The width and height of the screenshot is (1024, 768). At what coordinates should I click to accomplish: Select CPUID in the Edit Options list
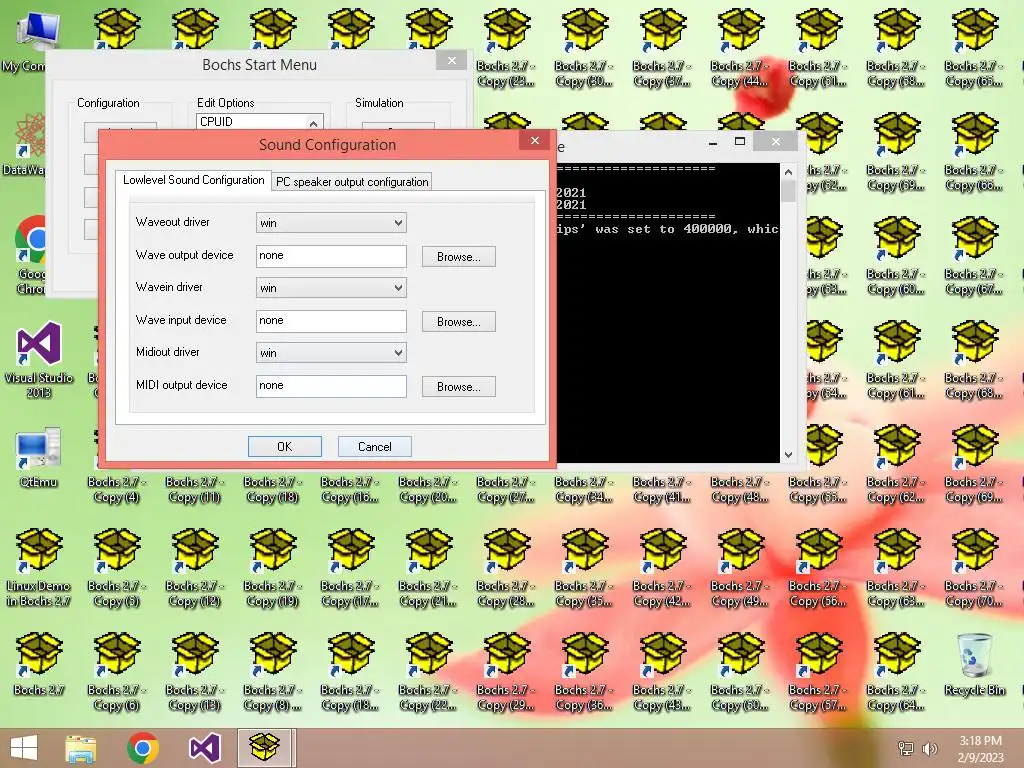(251, 122)
